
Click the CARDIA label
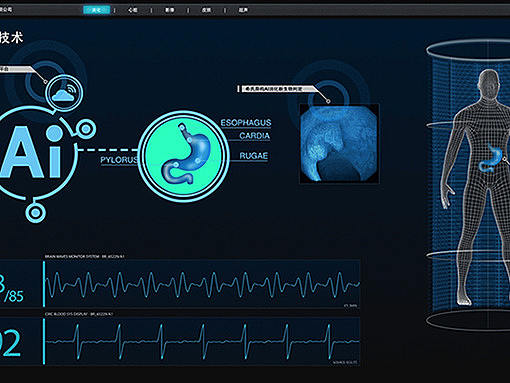click(254, 136)
